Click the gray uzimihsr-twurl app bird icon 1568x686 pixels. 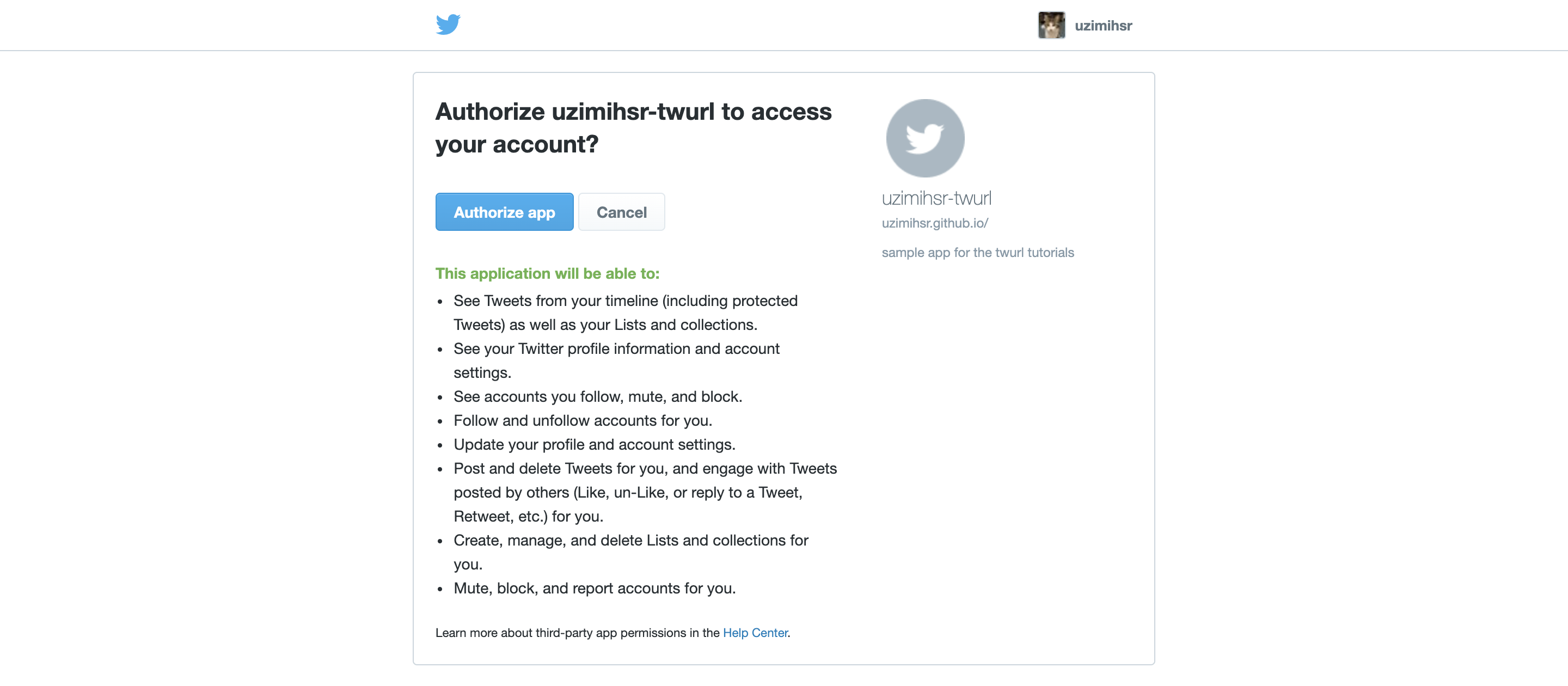coord(924,138)
